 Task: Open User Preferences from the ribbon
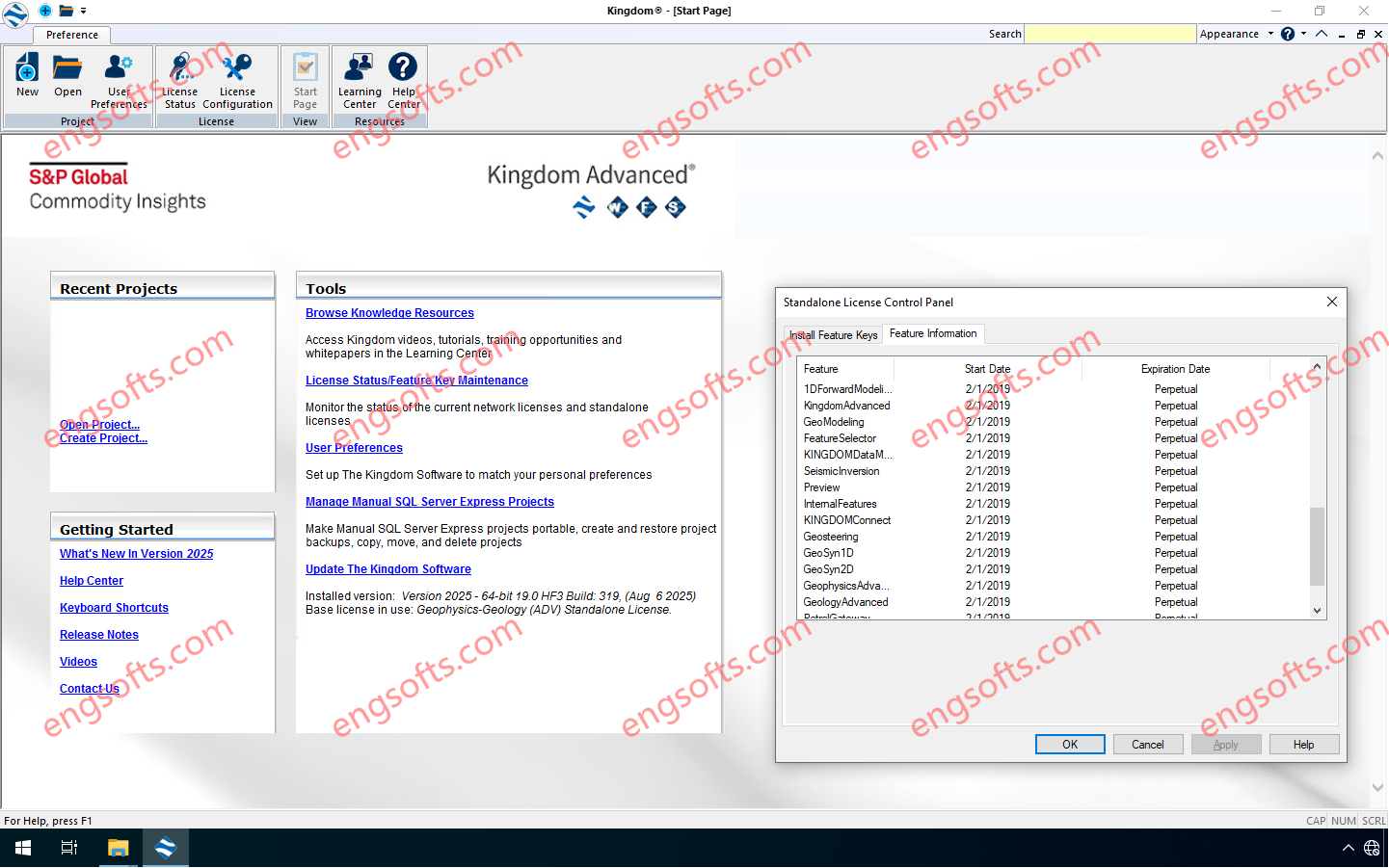(x=119, y=81)
